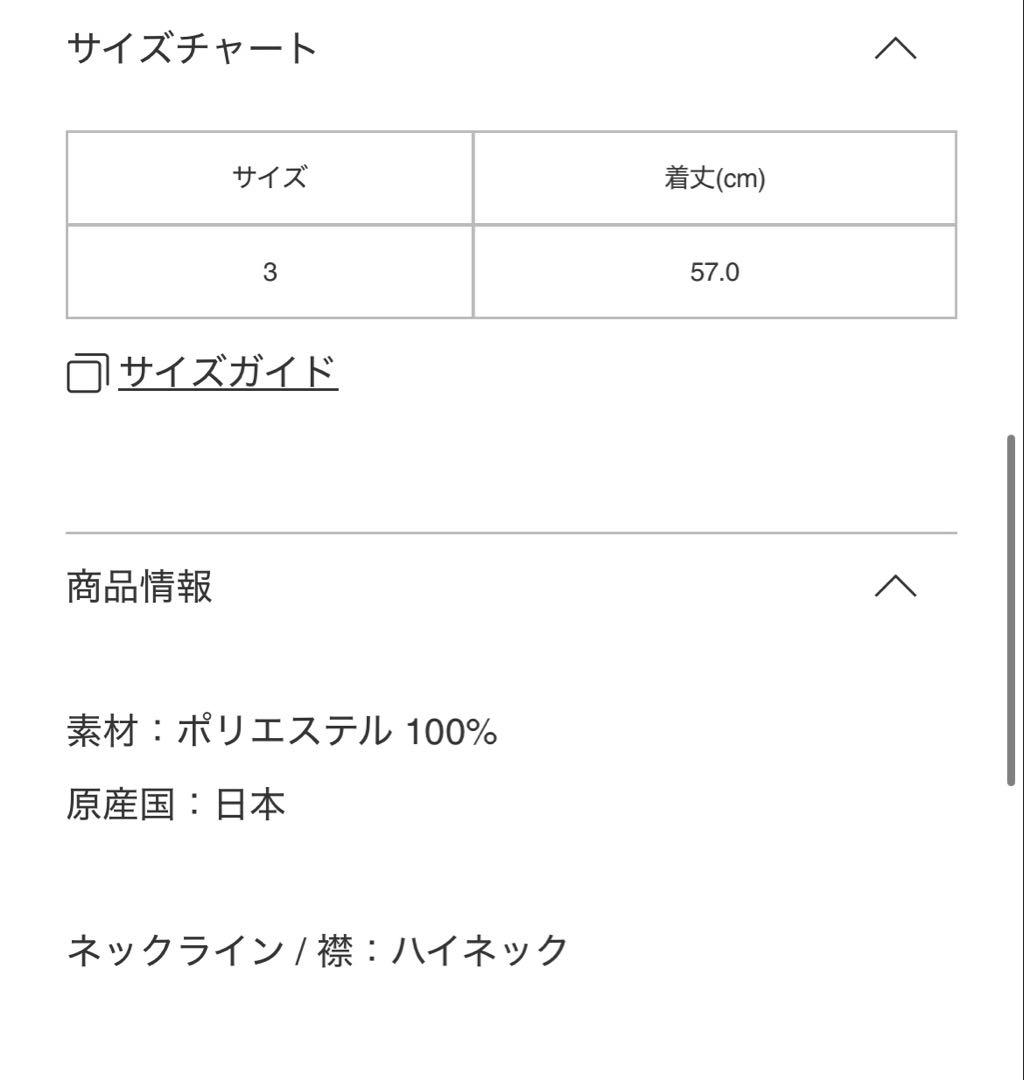Click the 商品情報 section heading

(x=139, y=587)
